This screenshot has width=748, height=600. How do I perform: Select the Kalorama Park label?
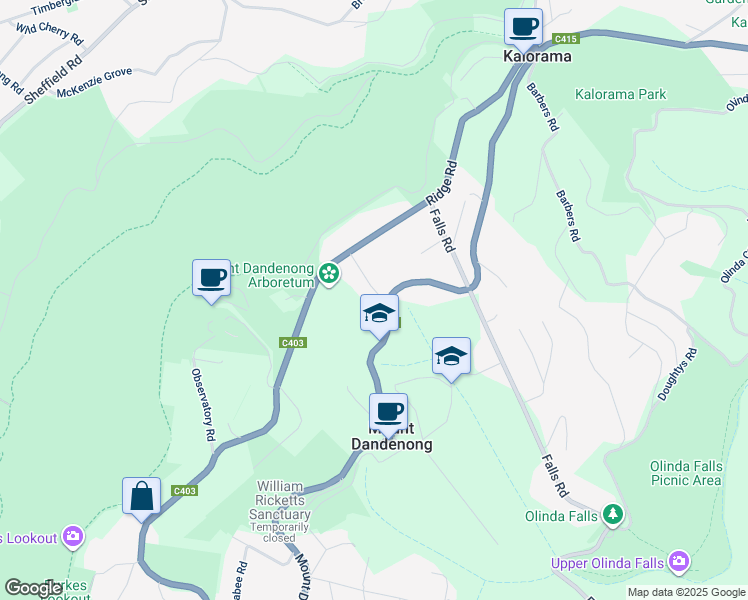click(x=620, y=94)
